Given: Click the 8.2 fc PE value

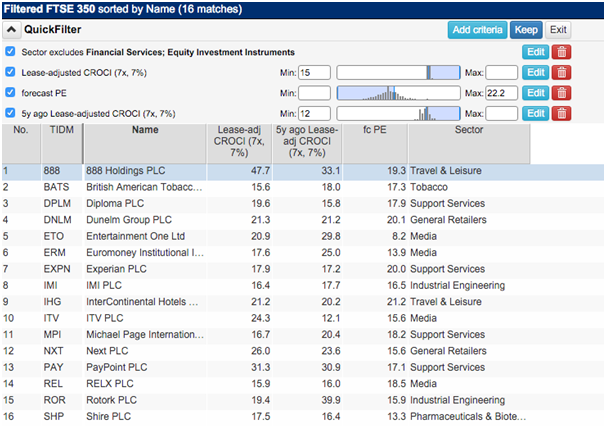Looking at the screenshot, I should (398, 236).
